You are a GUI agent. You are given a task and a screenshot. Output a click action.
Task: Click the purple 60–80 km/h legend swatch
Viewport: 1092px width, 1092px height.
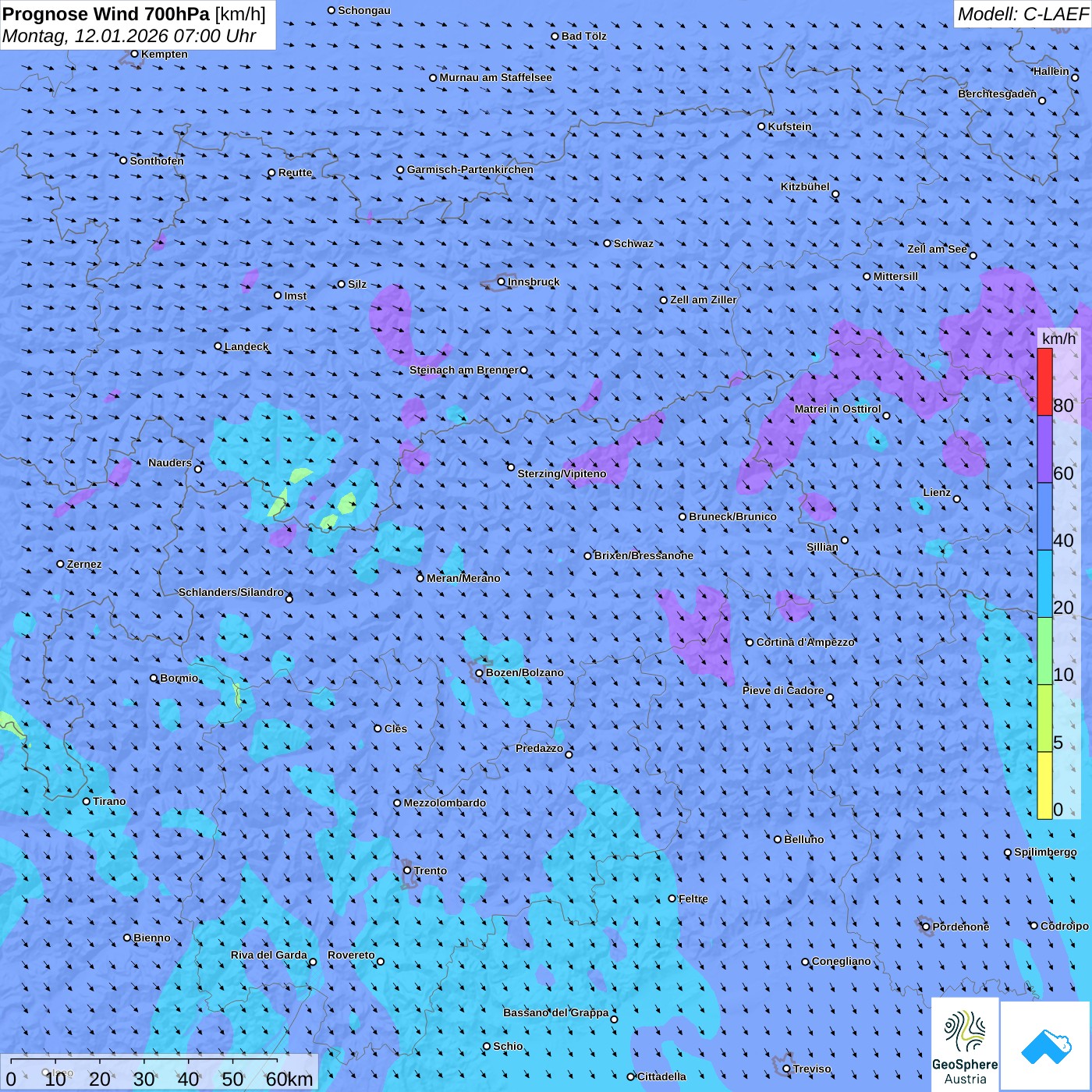[x=1044, y=449]
